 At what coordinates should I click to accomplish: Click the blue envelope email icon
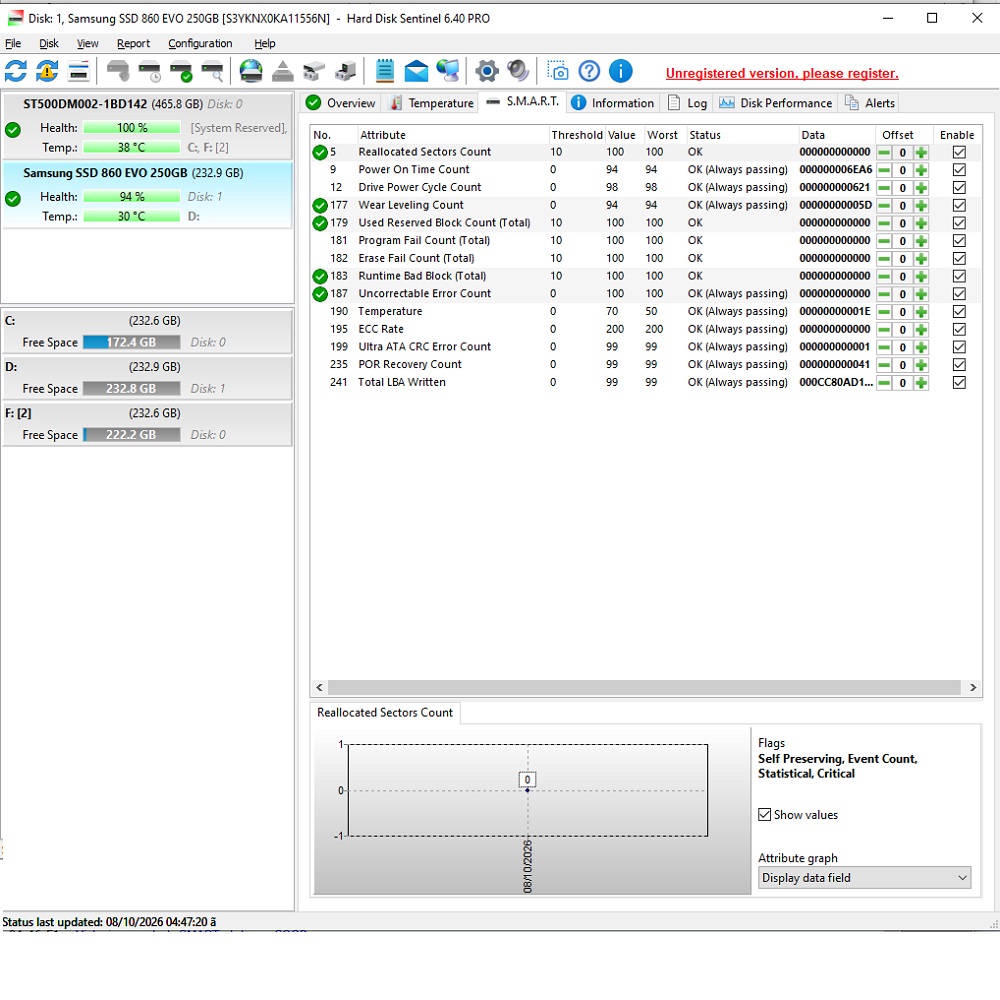tap(416, 71)
